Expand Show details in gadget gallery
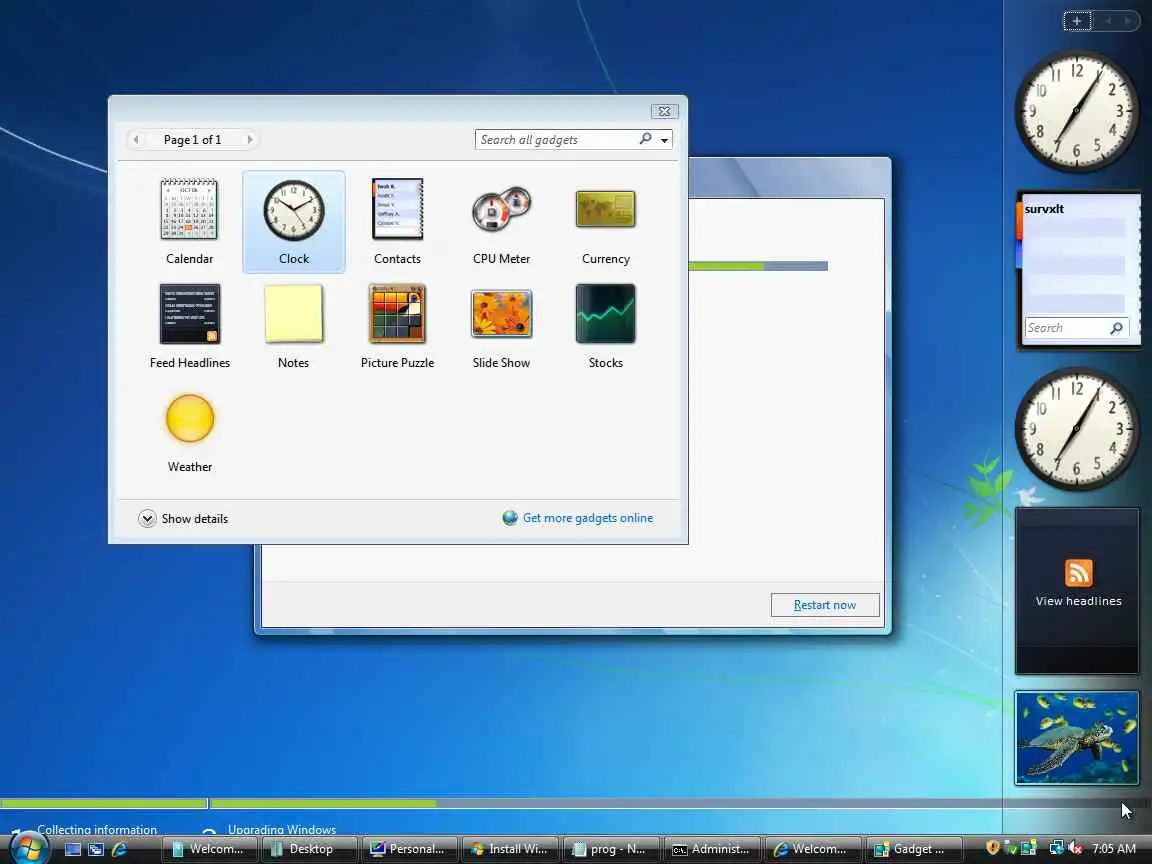This screenshot has height=864, width=1152. (183, 519)
